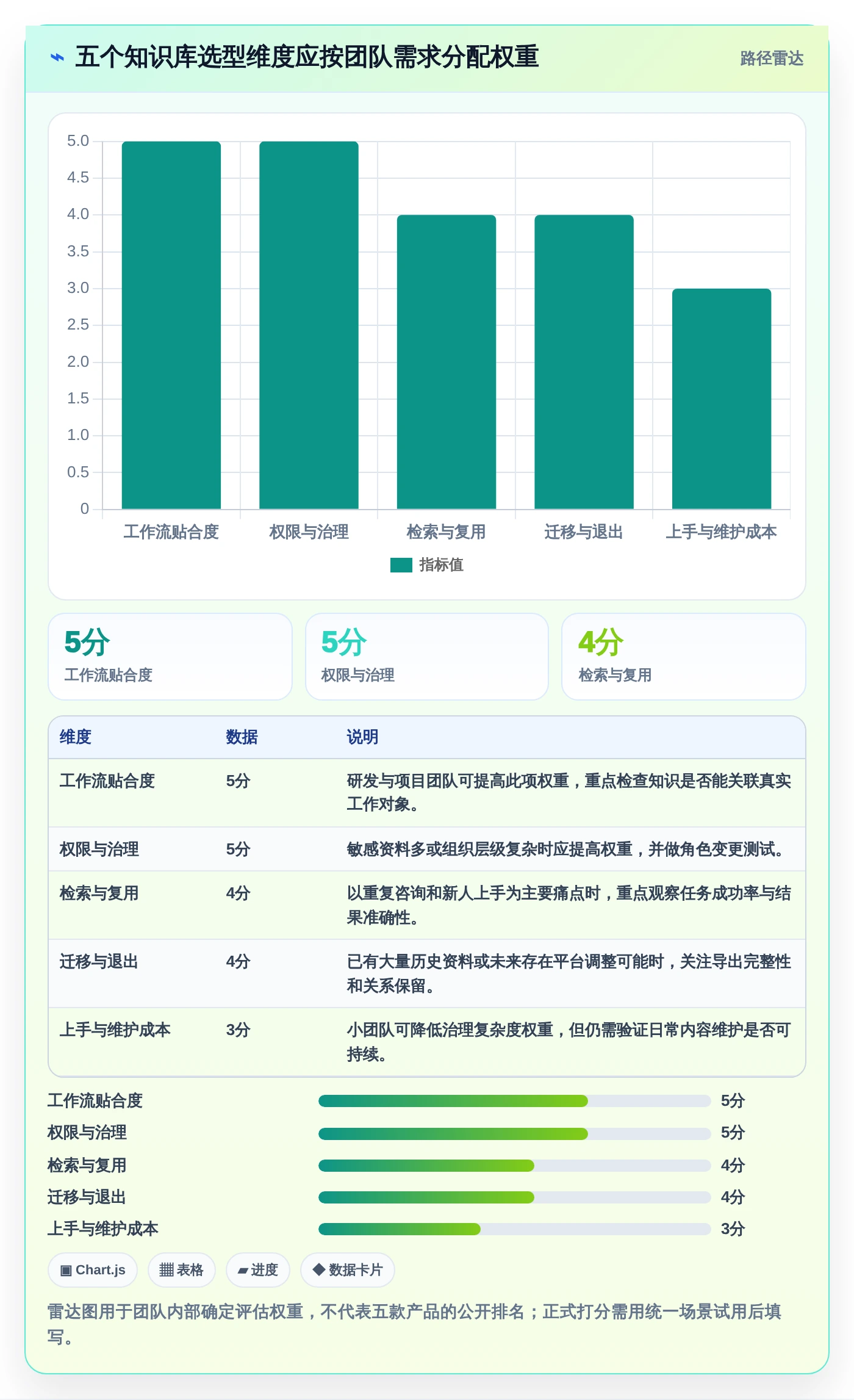
Task: Click the 权限与治理 progress bar
Action: (x=514, y=1133)
